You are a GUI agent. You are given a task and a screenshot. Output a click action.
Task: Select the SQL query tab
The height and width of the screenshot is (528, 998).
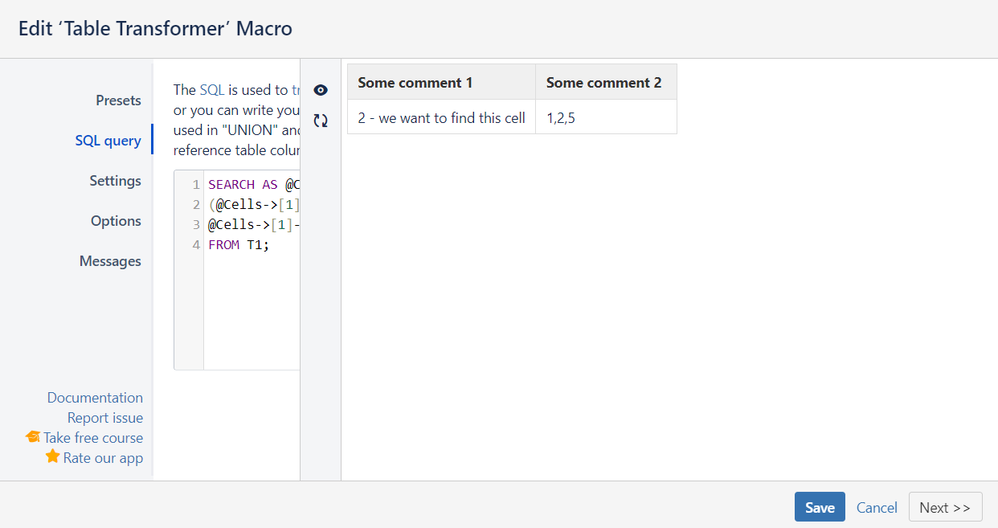(108, 141)
